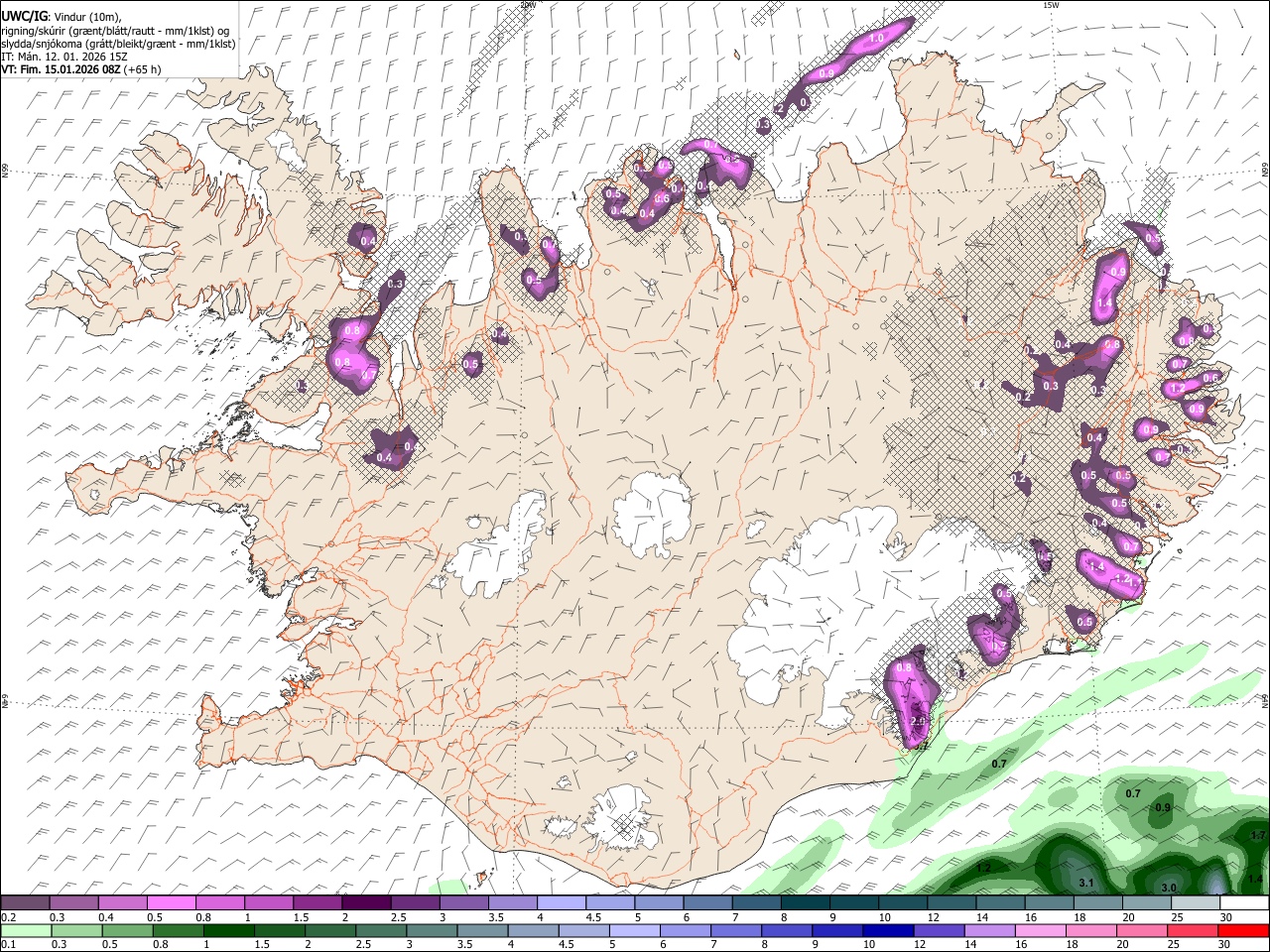Click the '0.1' label in the lower legend row
This screenshot has width=1270, height=952.
[x=8, y=945]
